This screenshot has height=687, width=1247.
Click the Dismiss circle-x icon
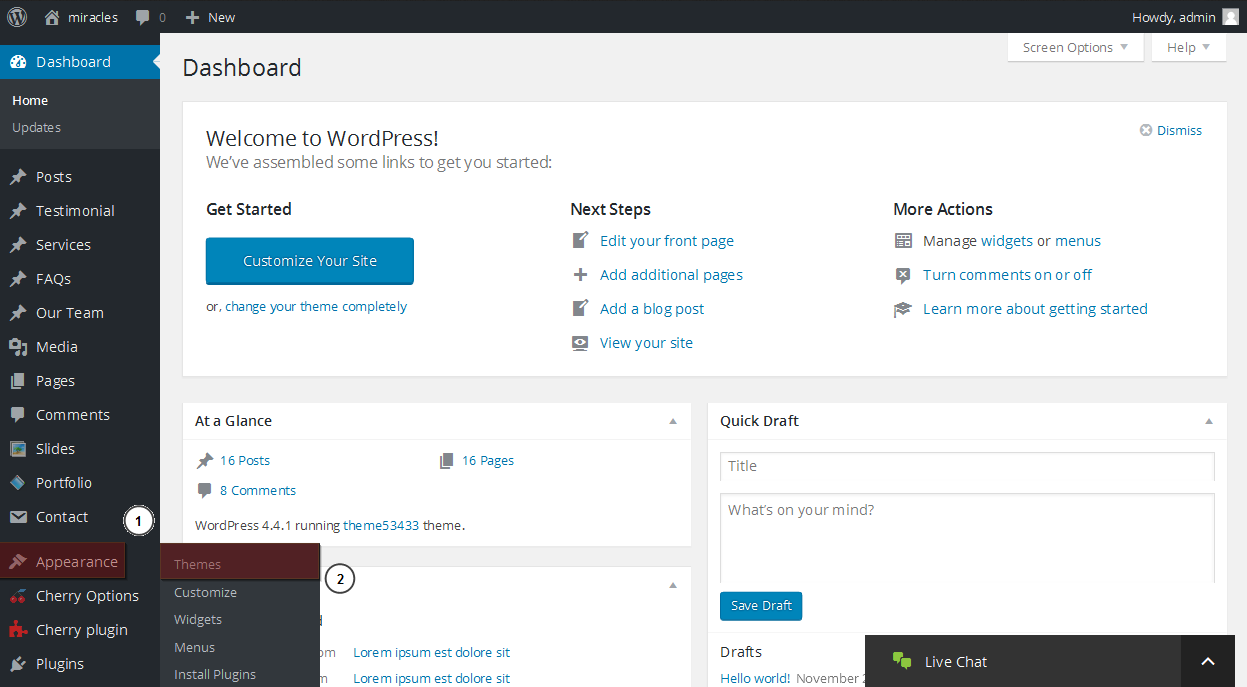(x=1146, y=130)
